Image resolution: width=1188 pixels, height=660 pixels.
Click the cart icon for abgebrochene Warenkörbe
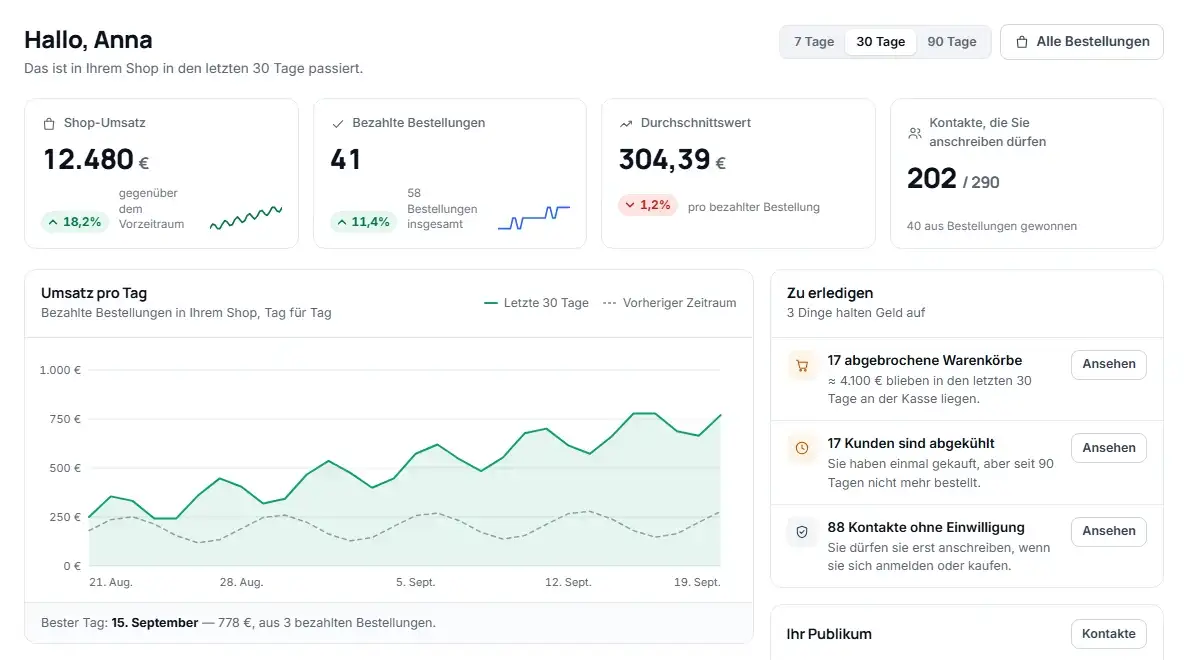point(802,365)
